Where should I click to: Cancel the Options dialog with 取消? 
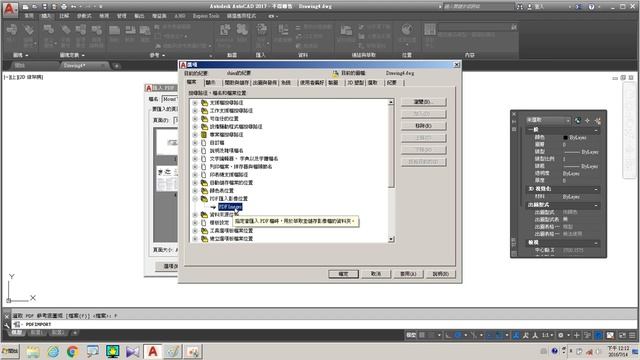coord(376,274)
